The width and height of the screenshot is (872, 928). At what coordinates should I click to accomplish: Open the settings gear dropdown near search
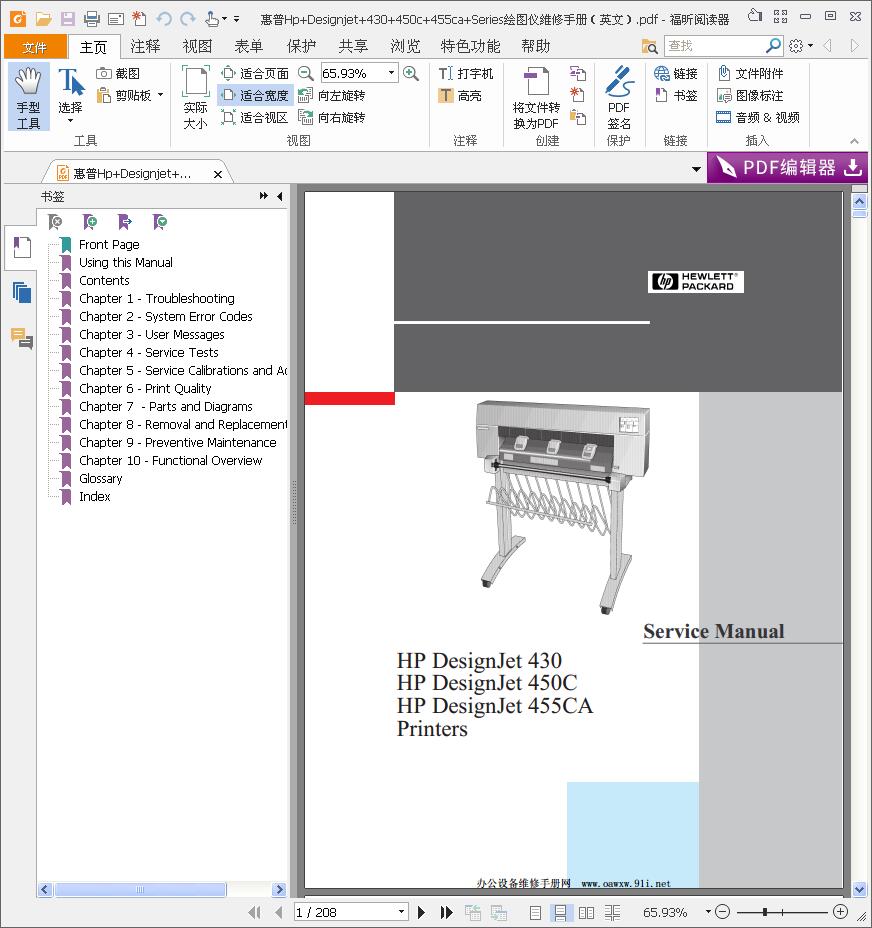tap(801, 46)
